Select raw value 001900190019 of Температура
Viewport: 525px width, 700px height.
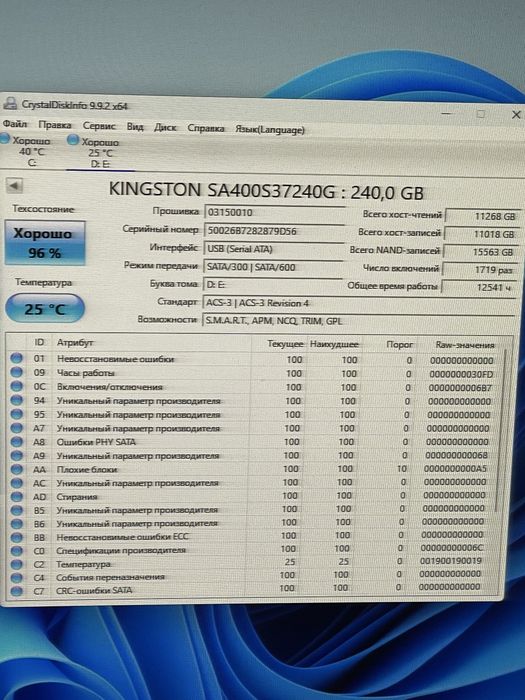coord(451,561)
